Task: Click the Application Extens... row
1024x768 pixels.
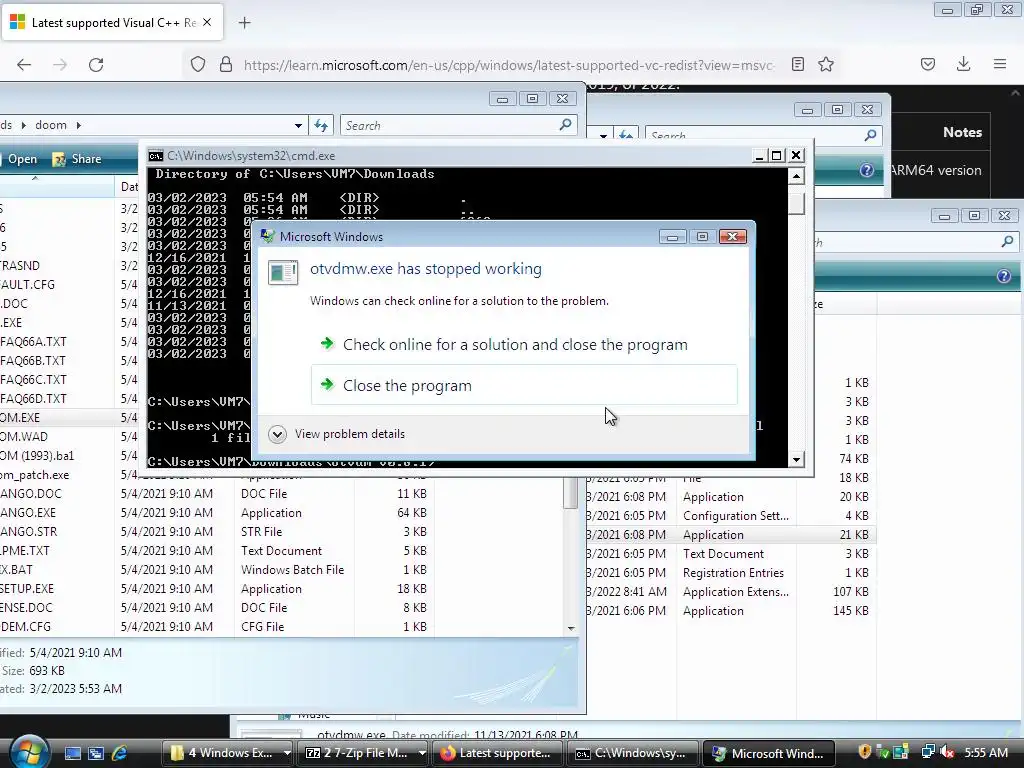Action: (730, 592)
